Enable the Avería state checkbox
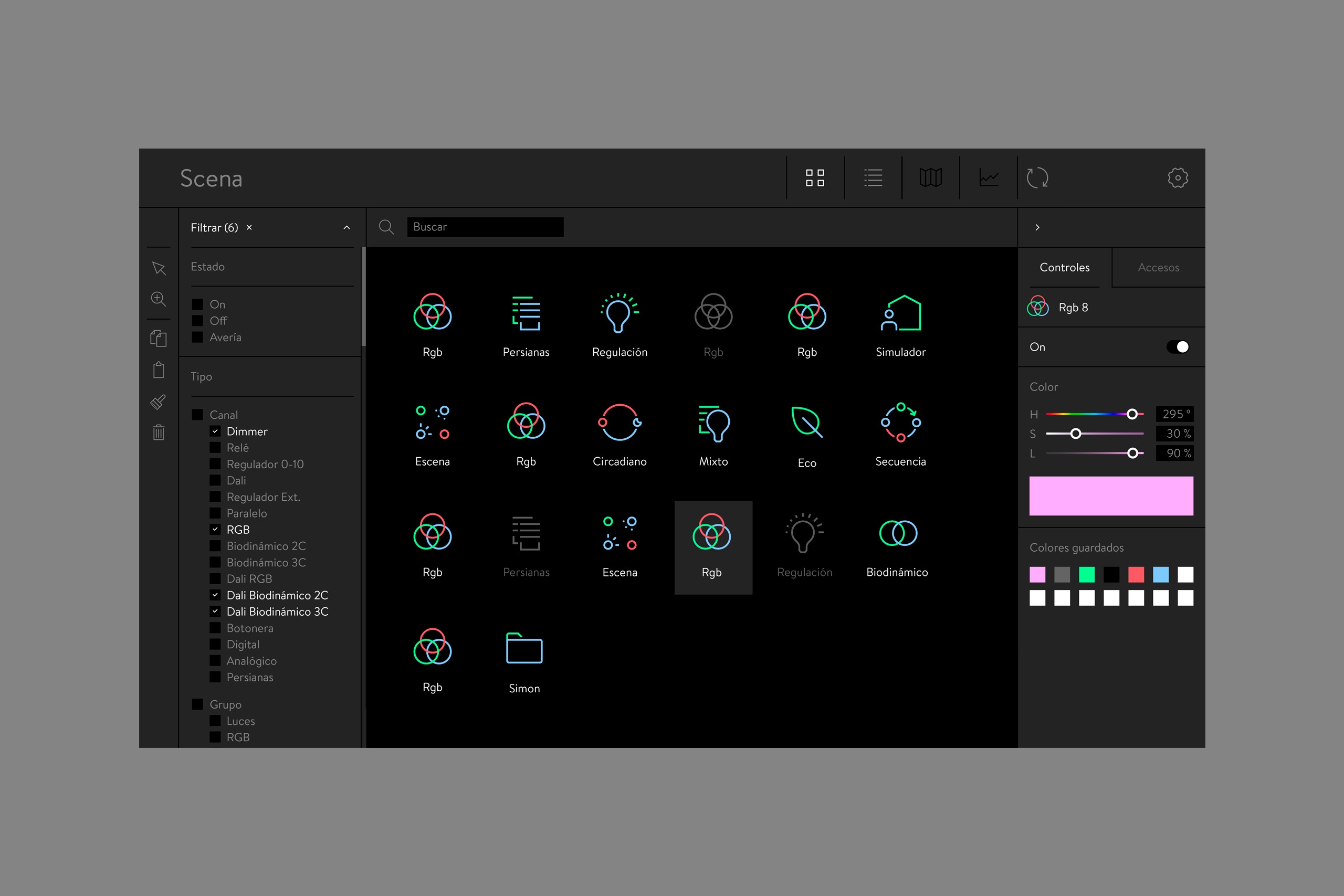 [x=198, y=337]
